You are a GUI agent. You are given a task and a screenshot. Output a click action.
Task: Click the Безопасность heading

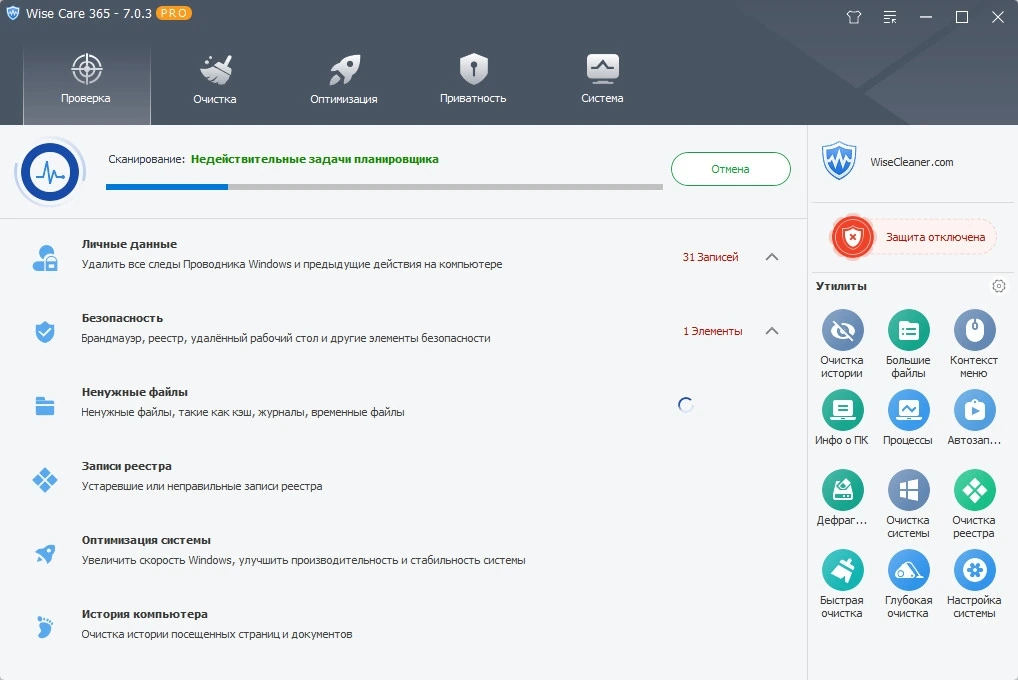(x=122, y=318)
